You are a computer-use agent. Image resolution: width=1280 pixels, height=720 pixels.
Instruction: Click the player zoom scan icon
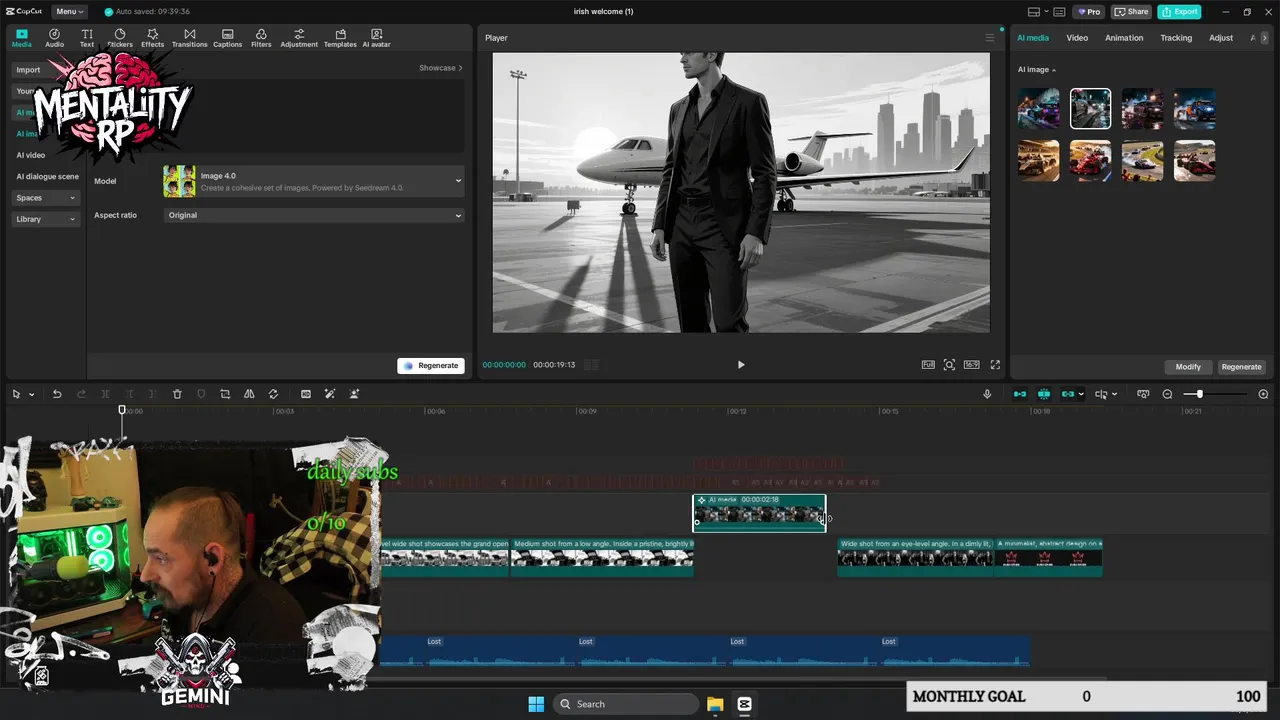949,365
